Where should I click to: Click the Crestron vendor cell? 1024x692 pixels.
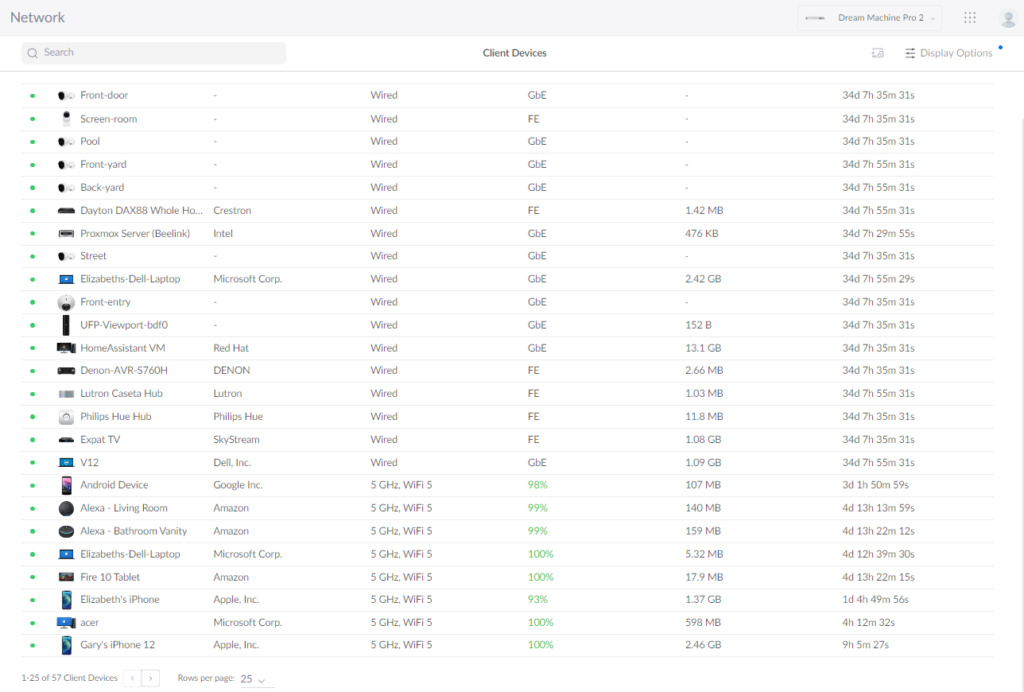[x=232, y=210]
